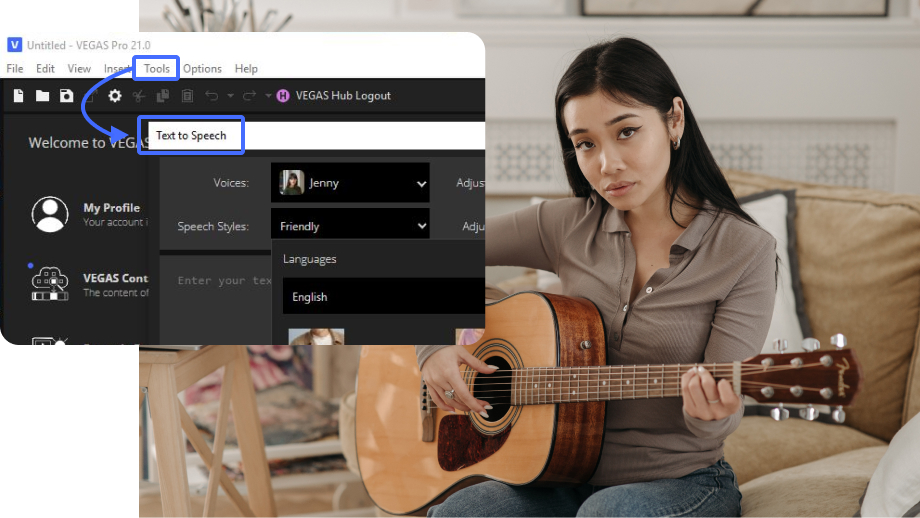Open project properties with the gear icon
Screen dimensions: 920x518
(115, 96)
